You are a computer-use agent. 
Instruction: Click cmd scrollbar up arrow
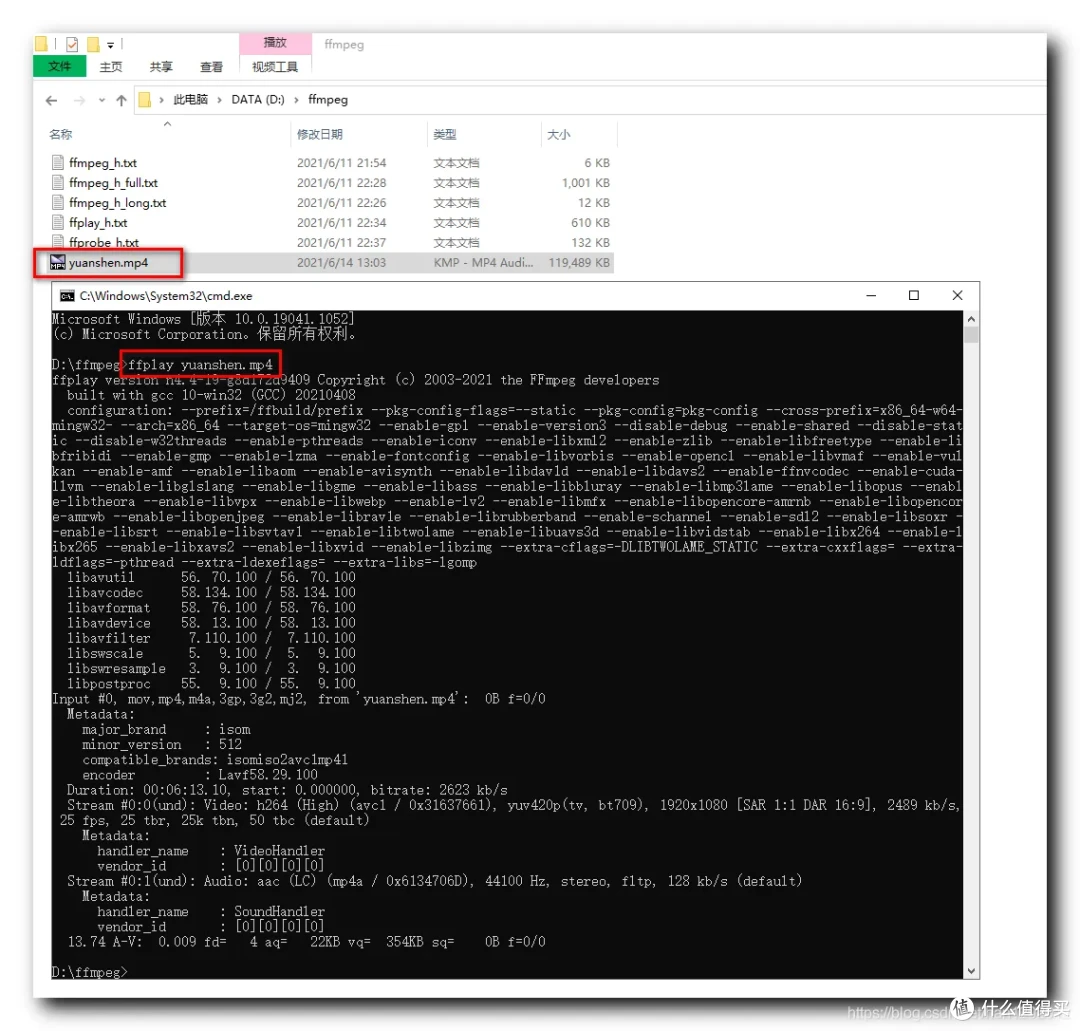971,319
